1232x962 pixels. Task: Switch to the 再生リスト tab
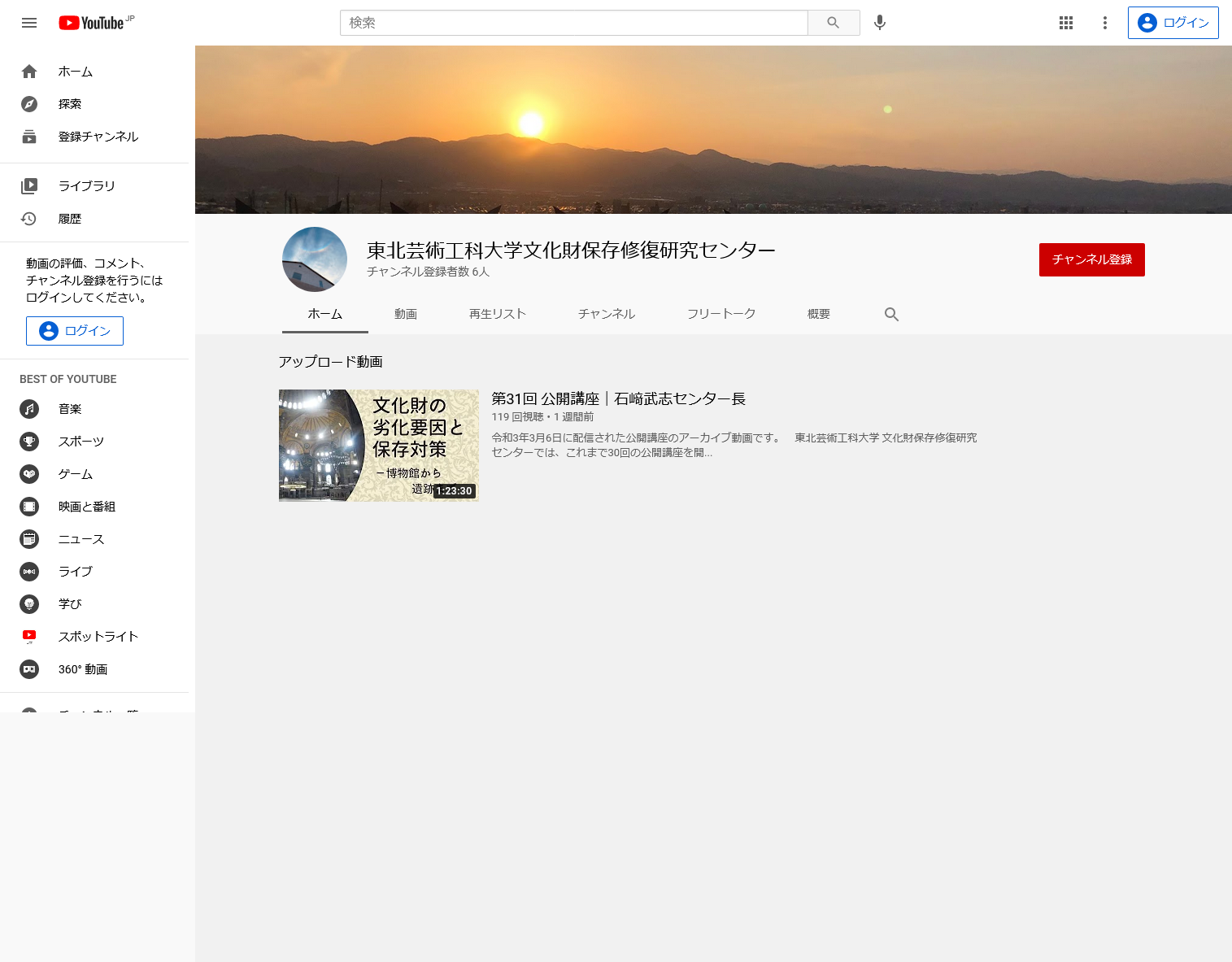pos(498,314)
